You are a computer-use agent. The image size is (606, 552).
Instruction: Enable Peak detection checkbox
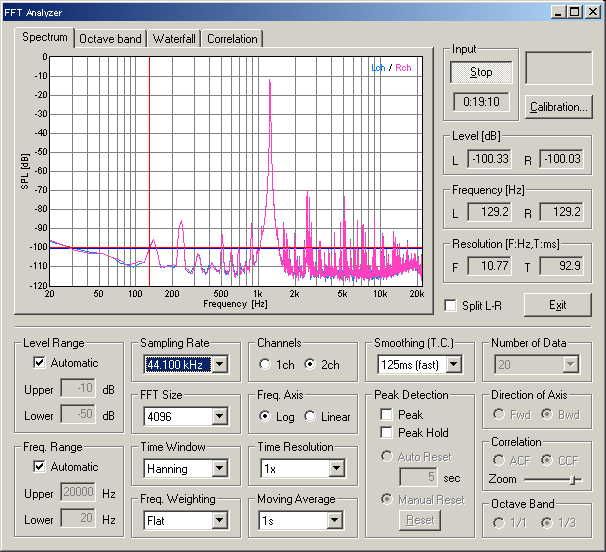[x=386, y=415]
